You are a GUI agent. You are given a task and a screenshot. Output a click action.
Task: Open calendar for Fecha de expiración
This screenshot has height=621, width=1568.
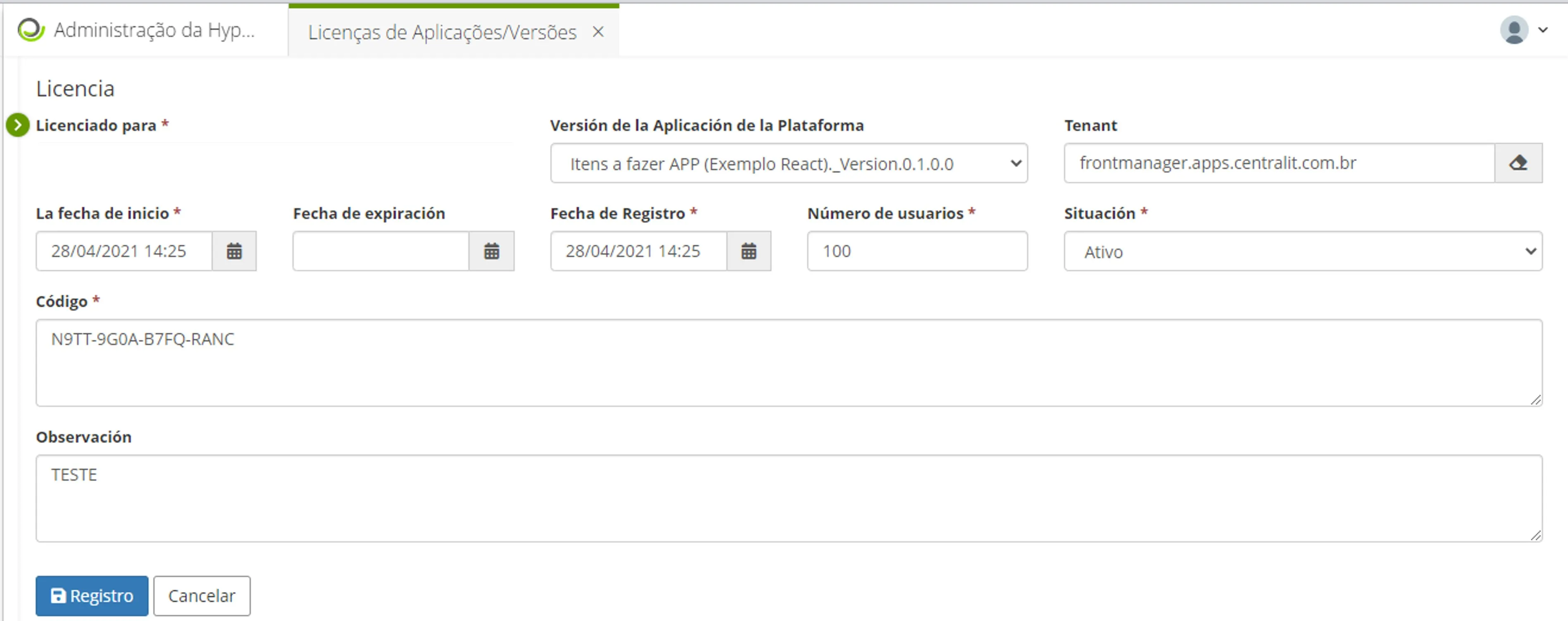(x=492, y=251)
